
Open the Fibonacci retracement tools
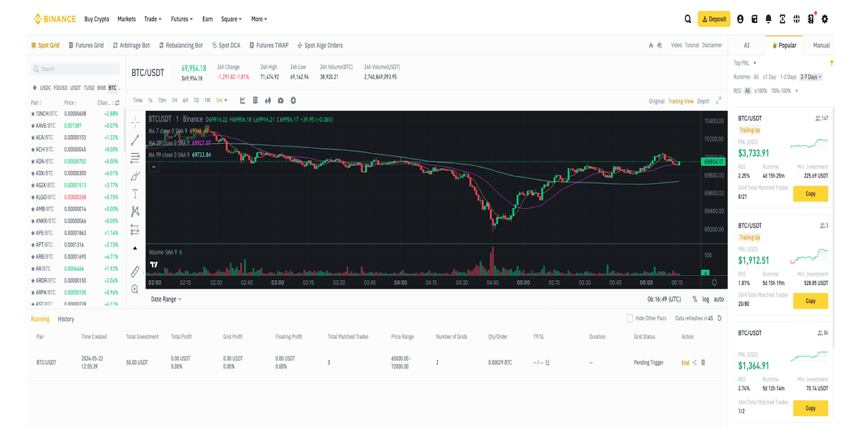coord(135,158)
